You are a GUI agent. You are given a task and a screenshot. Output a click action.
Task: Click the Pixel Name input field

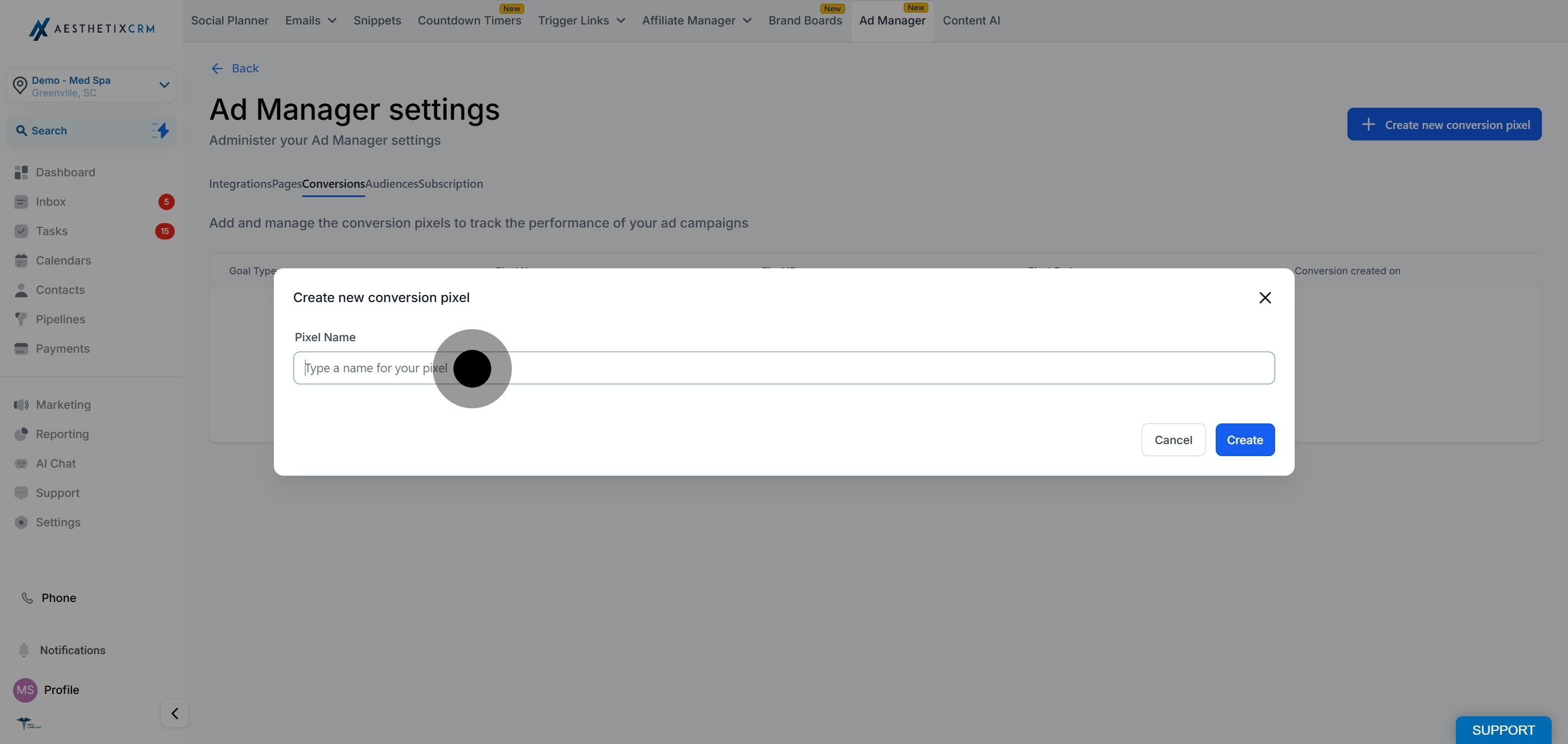point(783,368)
